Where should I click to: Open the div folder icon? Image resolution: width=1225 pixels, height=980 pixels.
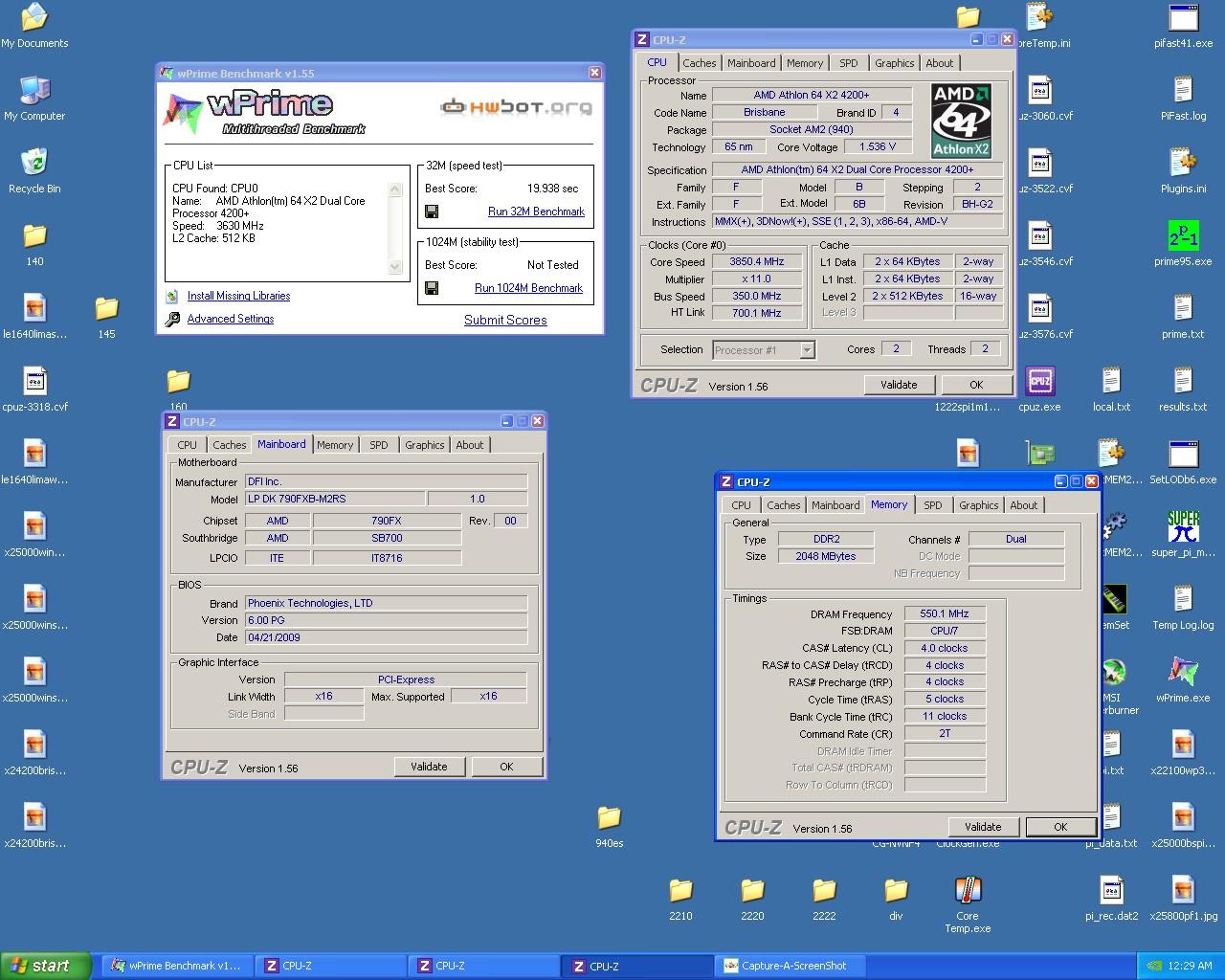tap(896, 899)
